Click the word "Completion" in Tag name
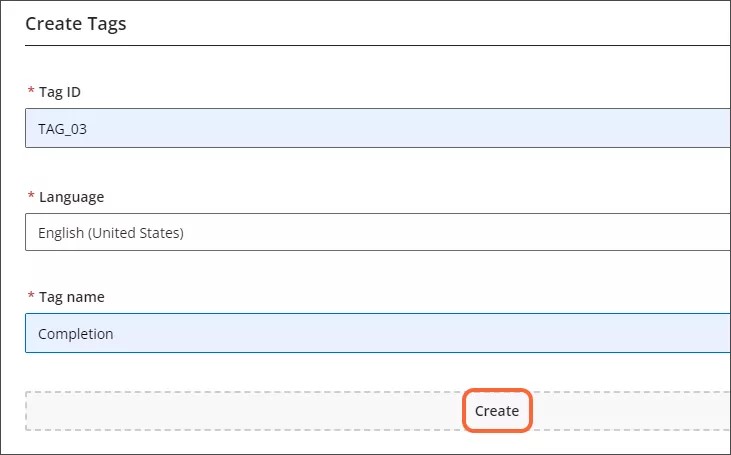The height and width of the screenshot is (455, 731). [x=75, y=334]
